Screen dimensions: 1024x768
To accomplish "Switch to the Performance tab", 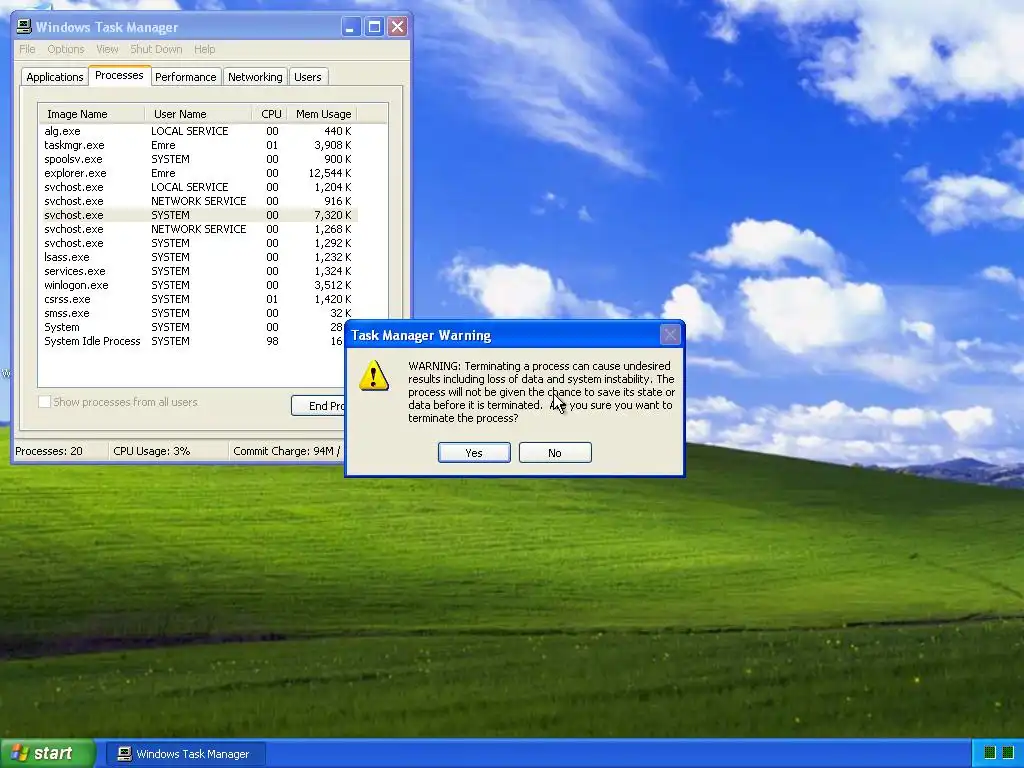I will 185,76.
